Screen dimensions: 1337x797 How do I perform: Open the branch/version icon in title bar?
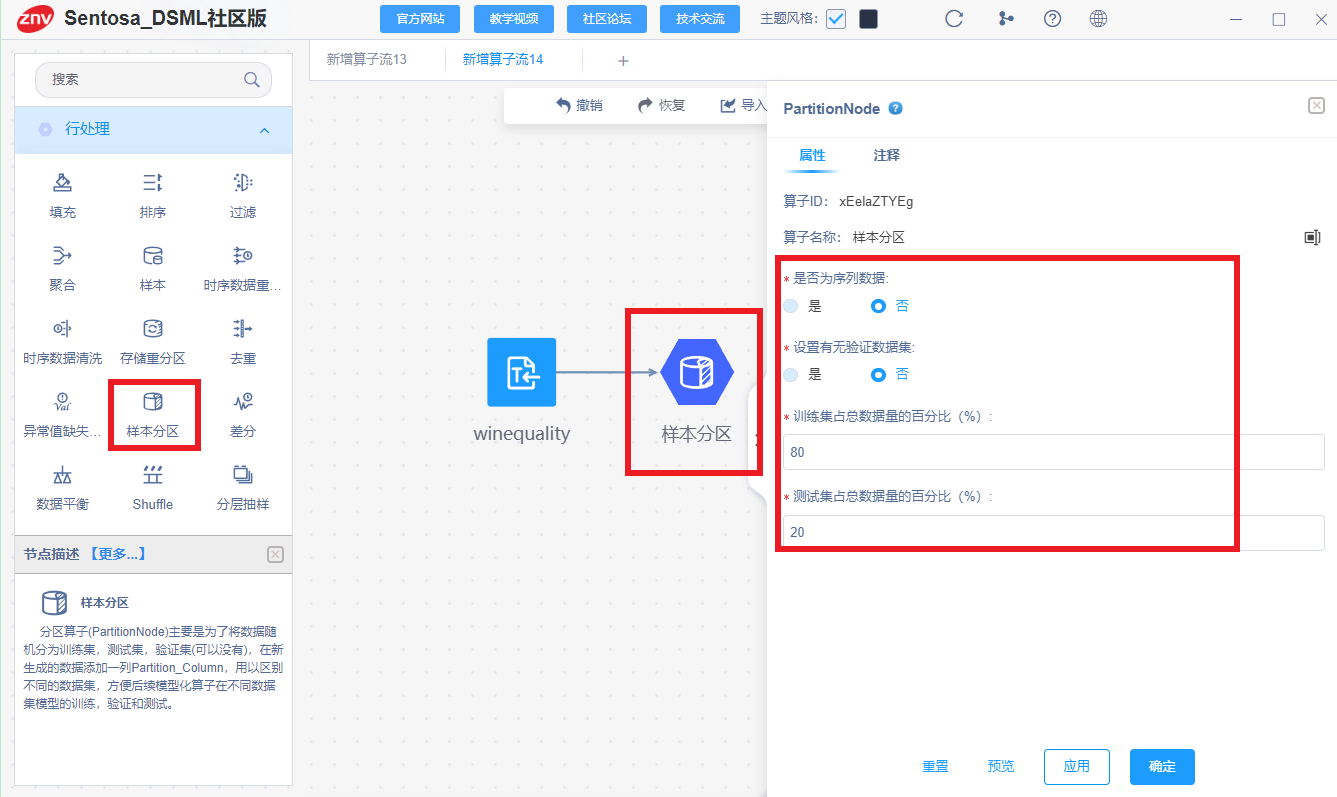click(x=1005, y=18)
